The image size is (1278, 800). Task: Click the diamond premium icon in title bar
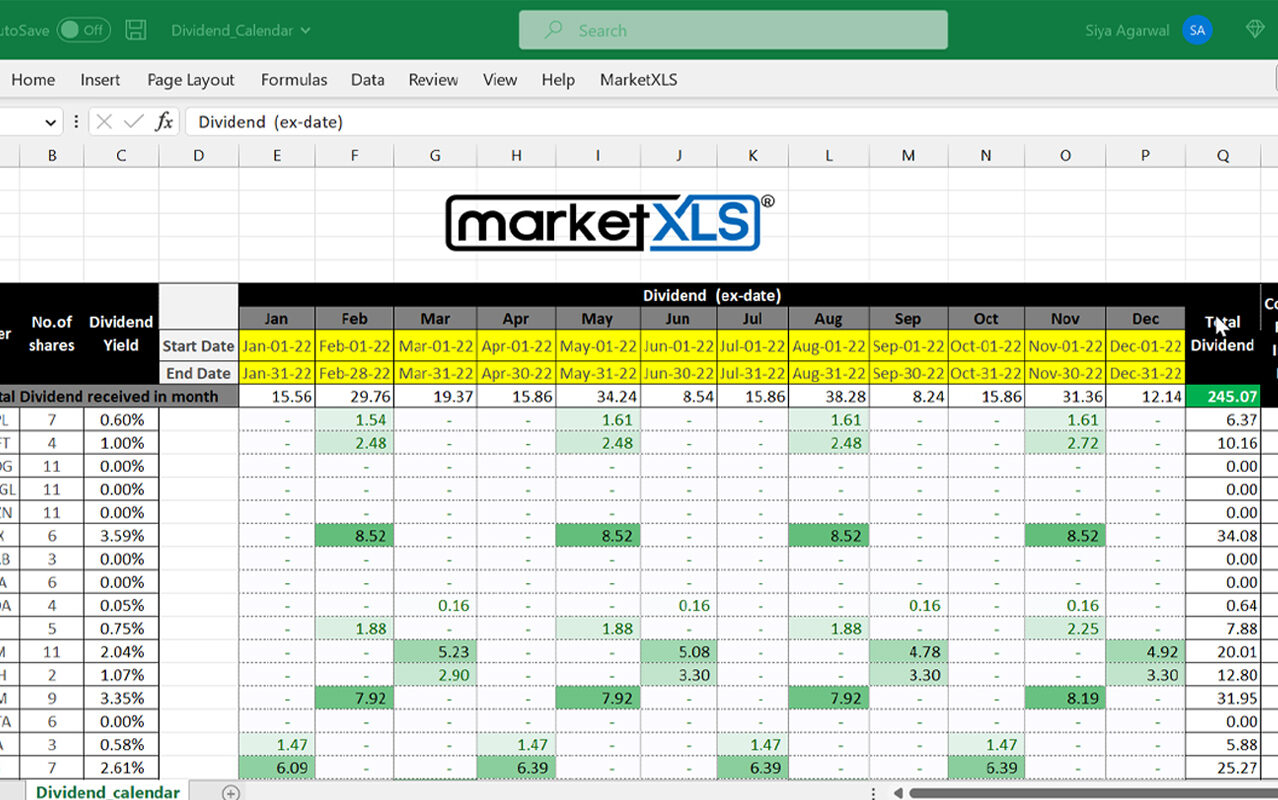(x=1255, y=30)
